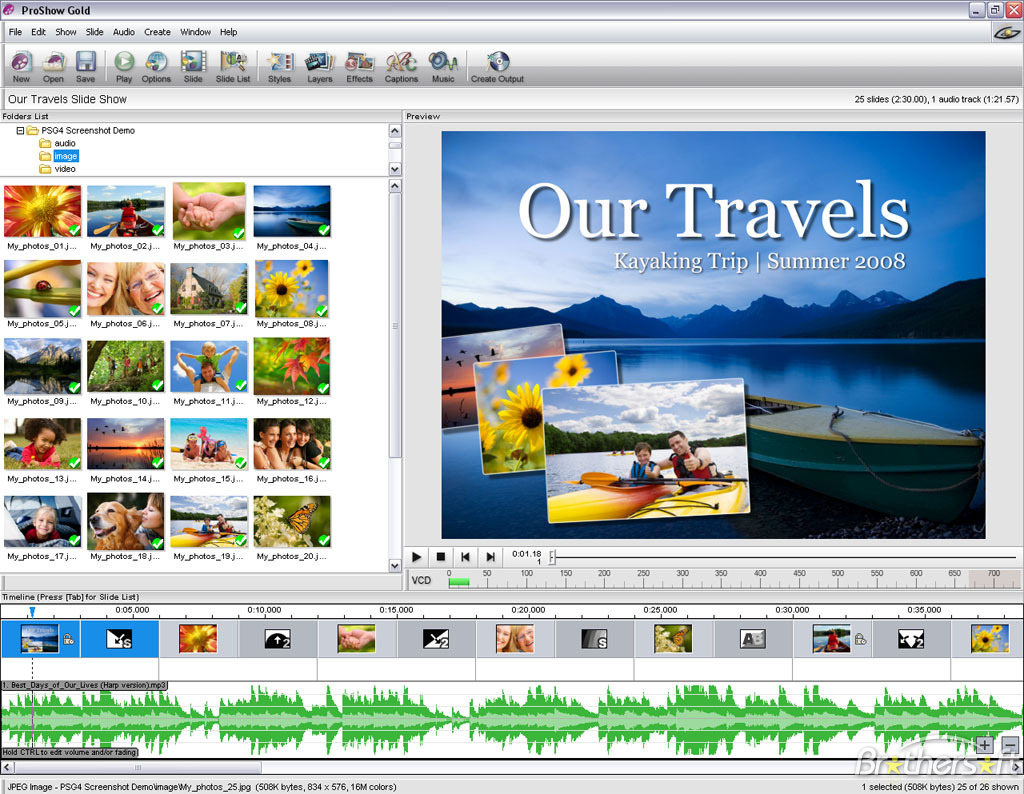The width and height of the screenshot is (1024, 794).
Task: Open the Layers toolbar icon
Action: pos(319,62)
